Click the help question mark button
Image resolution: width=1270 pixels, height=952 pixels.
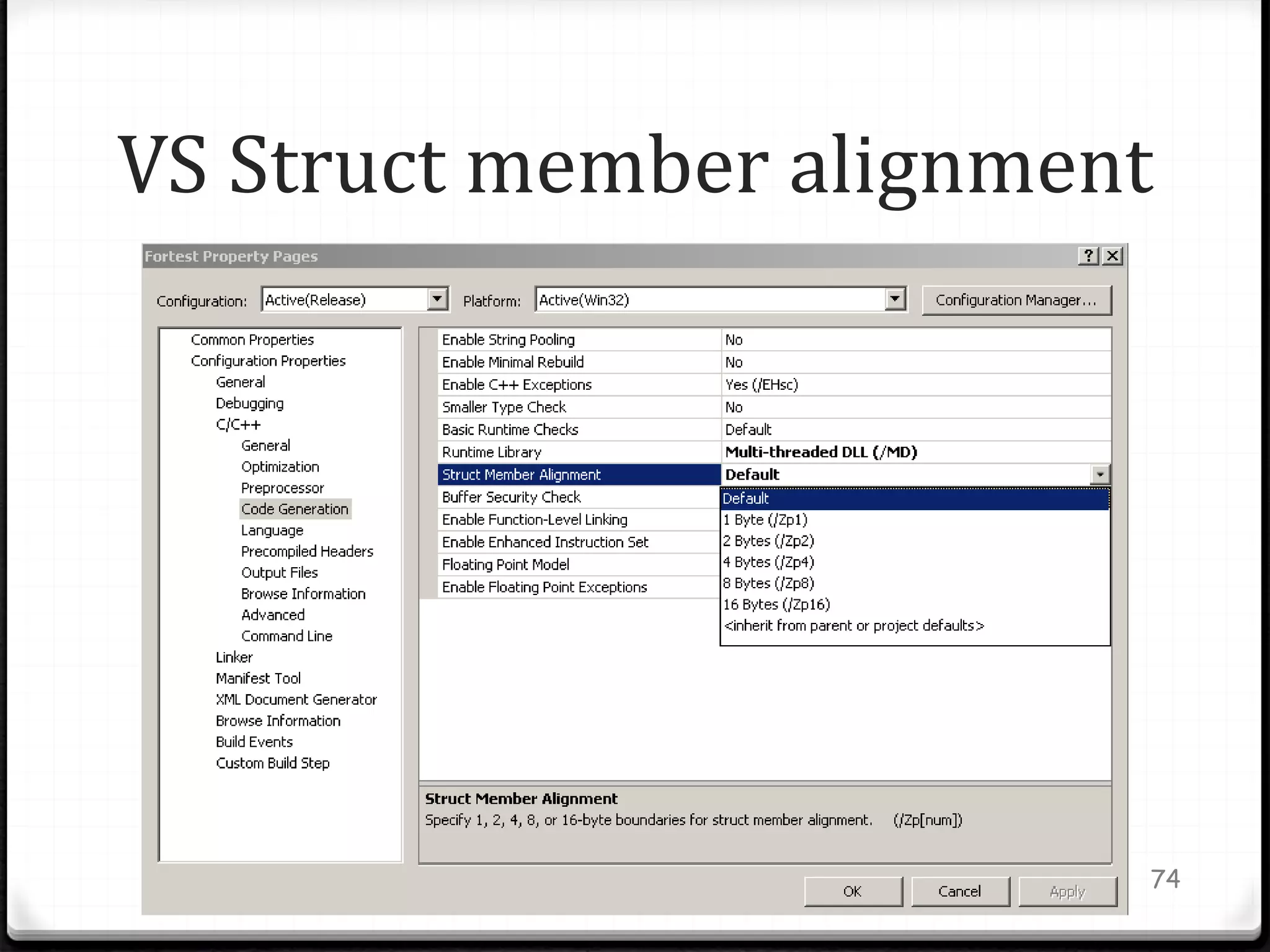coord(1089,256)
